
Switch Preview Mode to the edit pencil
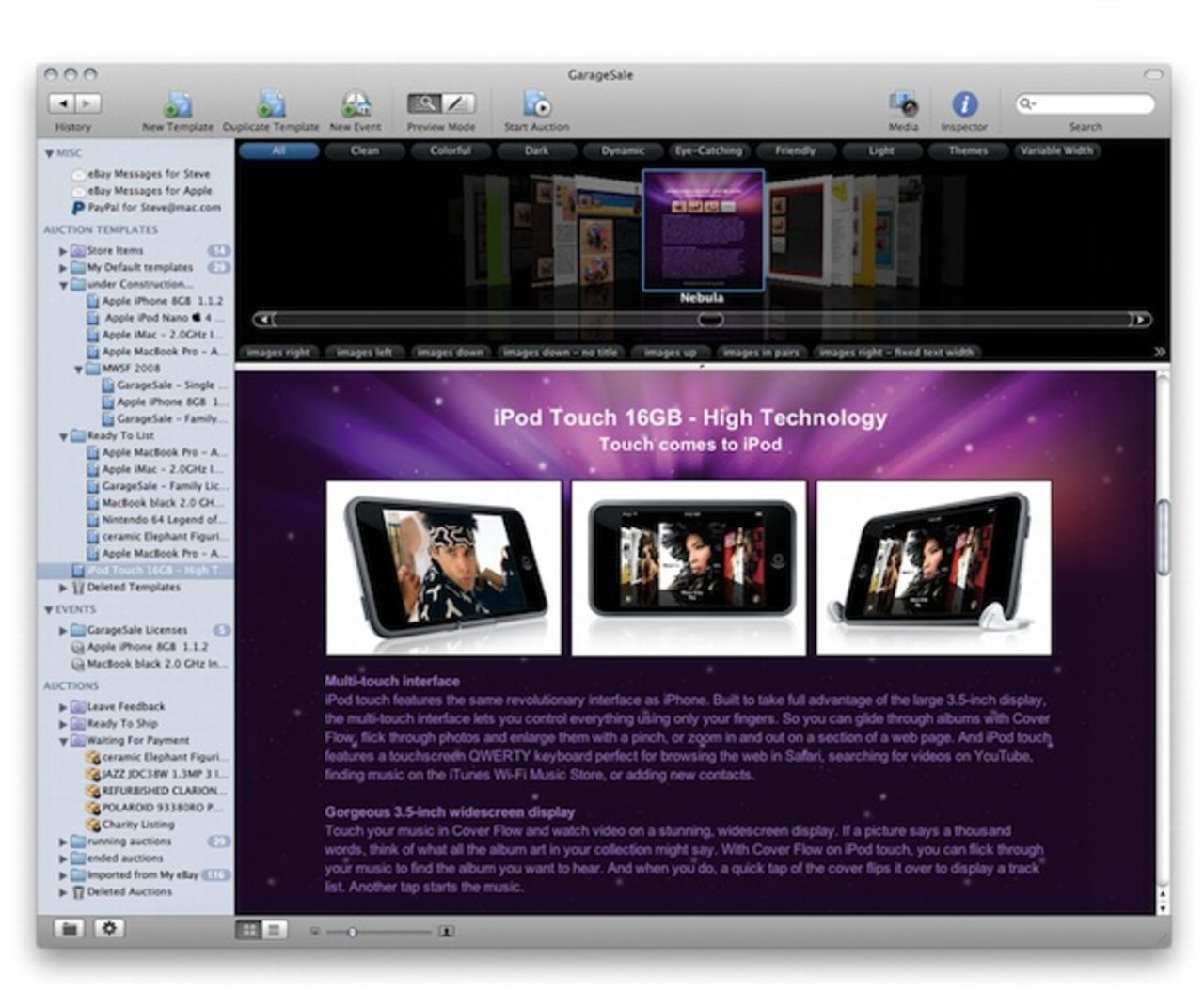point(458,103)
